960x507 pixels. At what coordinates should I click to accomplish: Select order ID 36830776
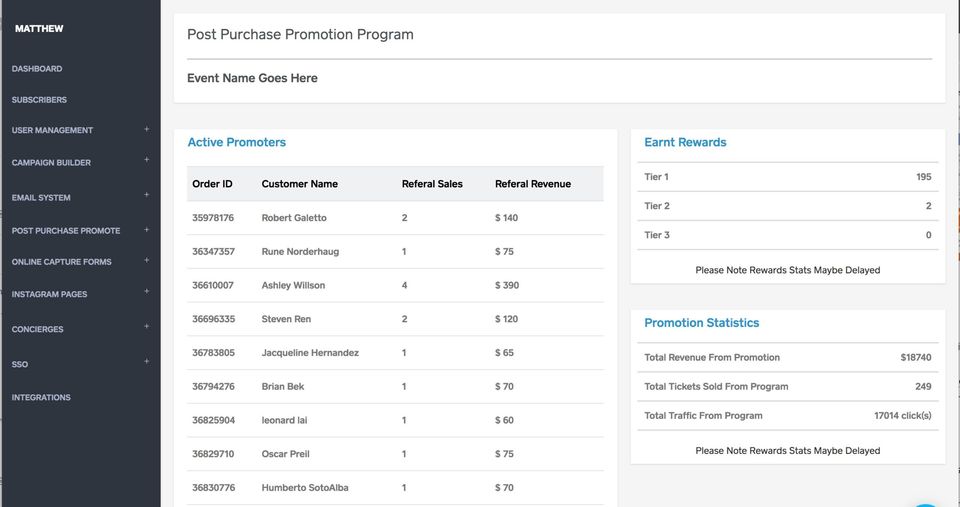pyautogui.click(x=213, y=487)
